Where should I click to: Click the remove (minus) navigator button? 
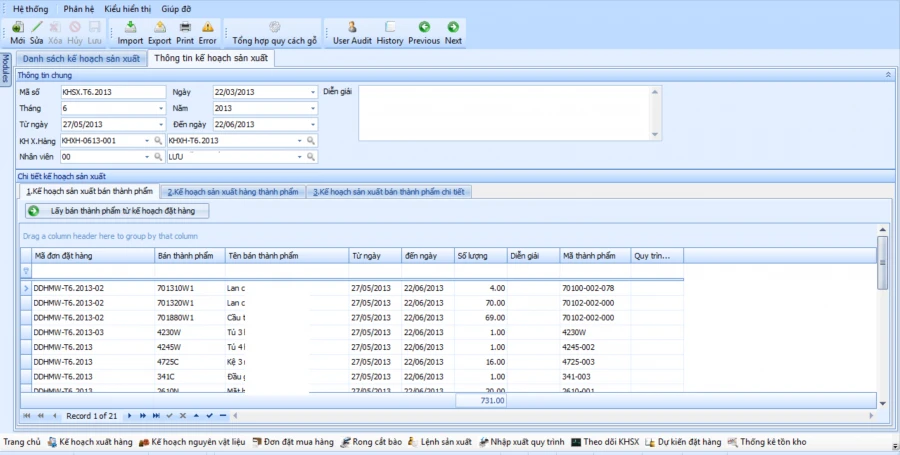[x=223, y=415]
